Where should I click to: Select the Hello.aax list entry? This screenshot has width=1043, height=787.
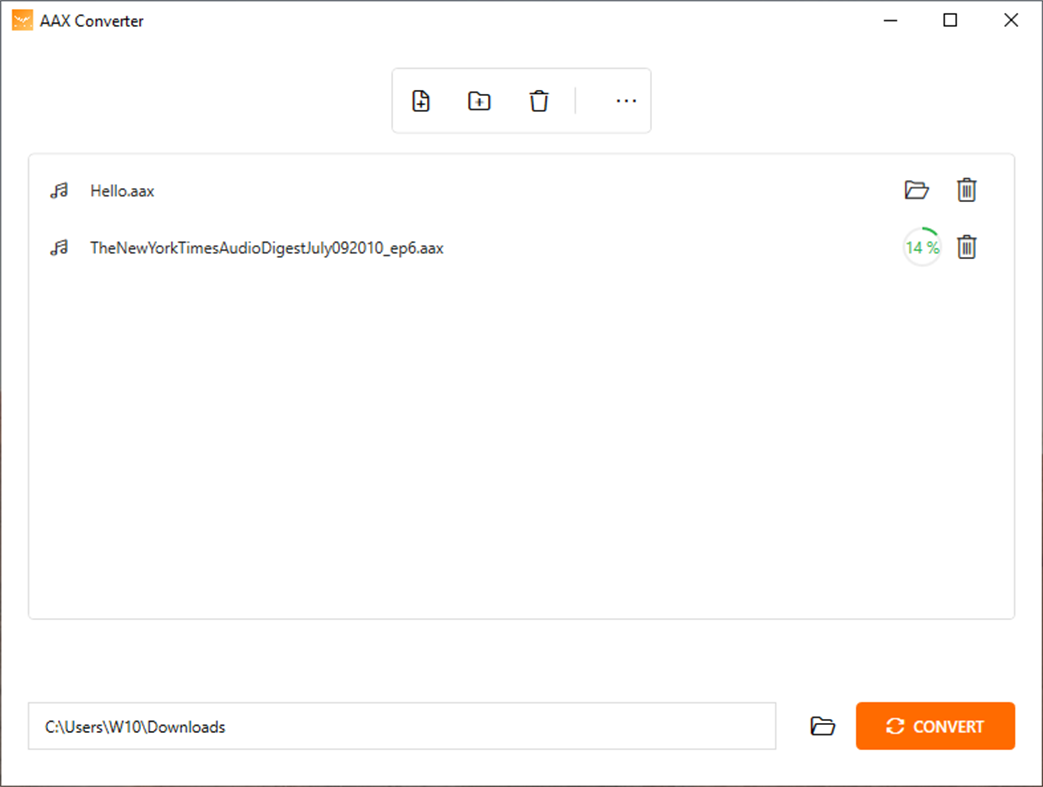click(400, 190)
